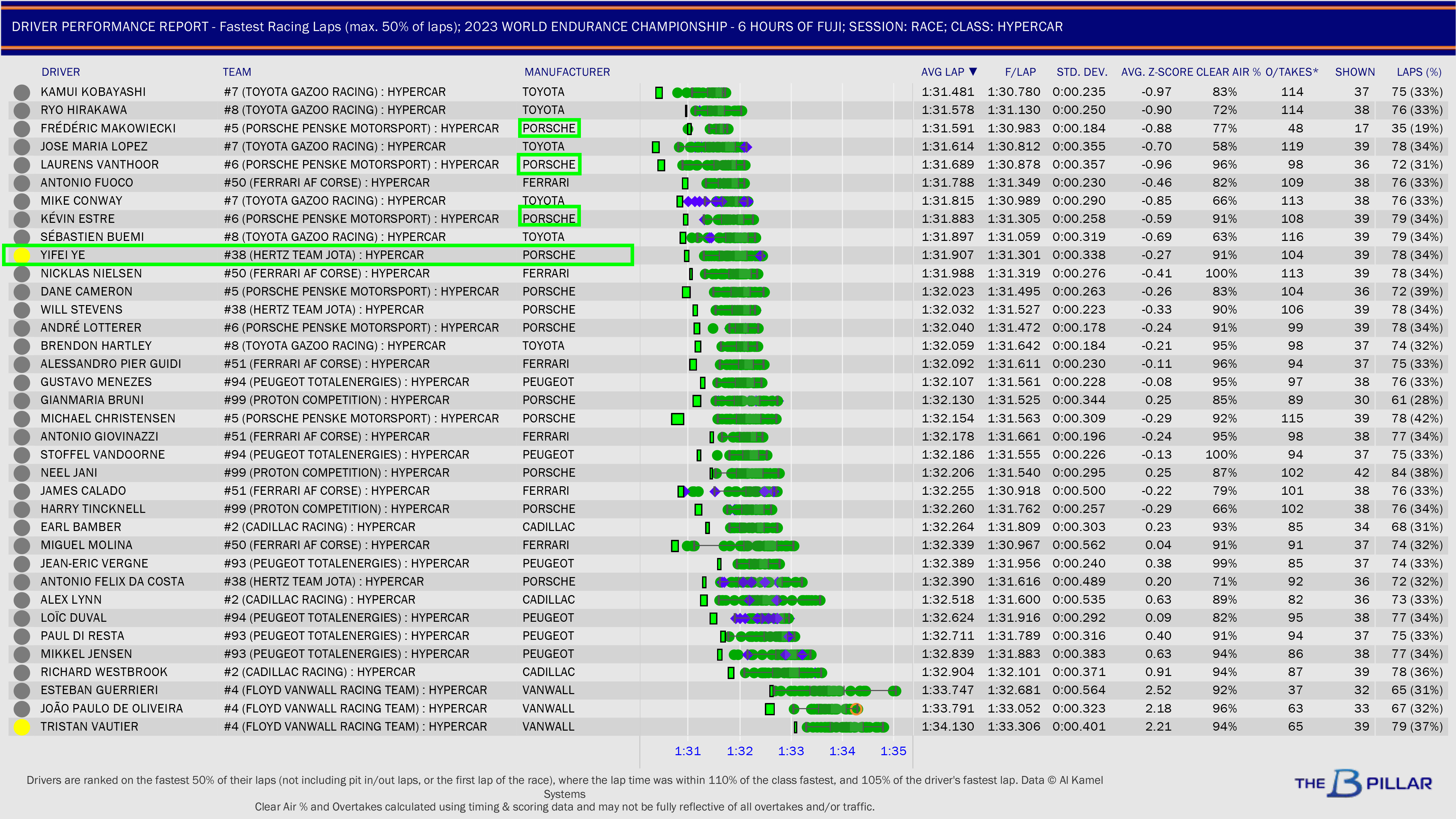Click the LAPS (%) column header
The height and width of the screenshot is (819, 1456).
[1419, 72]
